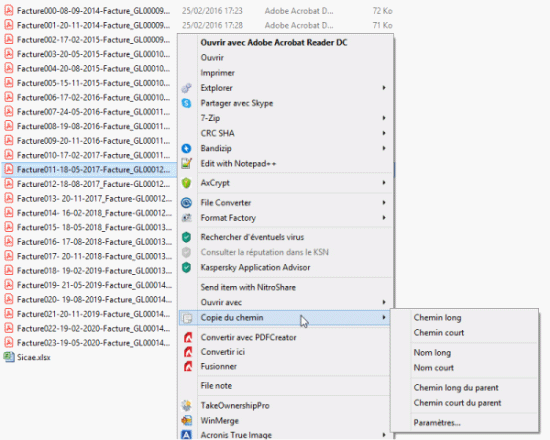
Task: Choose File note entry
Action: [x=216, y=386]
